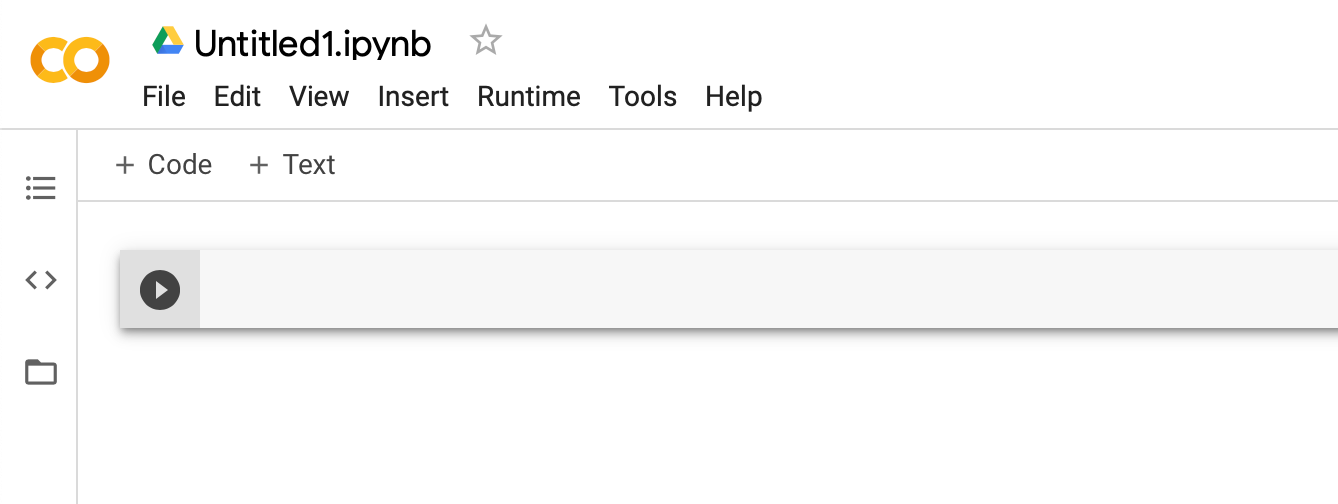Image resolution: width=1338 pixels, height=504 pixels.
Task: Add a new cell via Code label
Action: tap(180, 165)
